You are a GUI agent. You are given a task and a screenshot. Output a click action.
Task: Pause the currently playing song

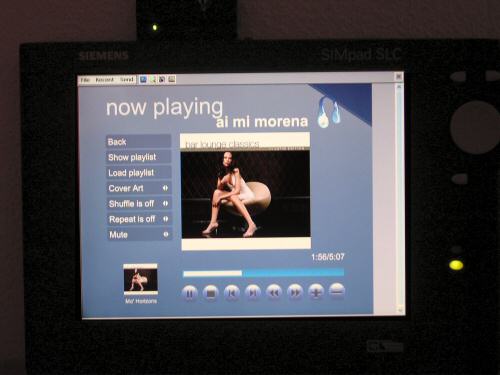point(190,293)
